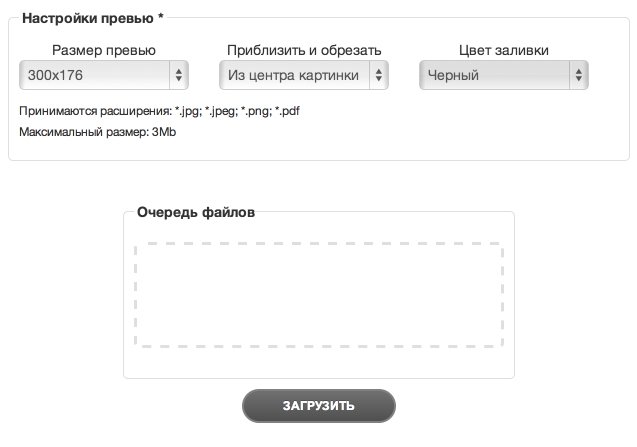Click the 'Максимальный размер: 3Mb' text

click(x=98, y=132)
